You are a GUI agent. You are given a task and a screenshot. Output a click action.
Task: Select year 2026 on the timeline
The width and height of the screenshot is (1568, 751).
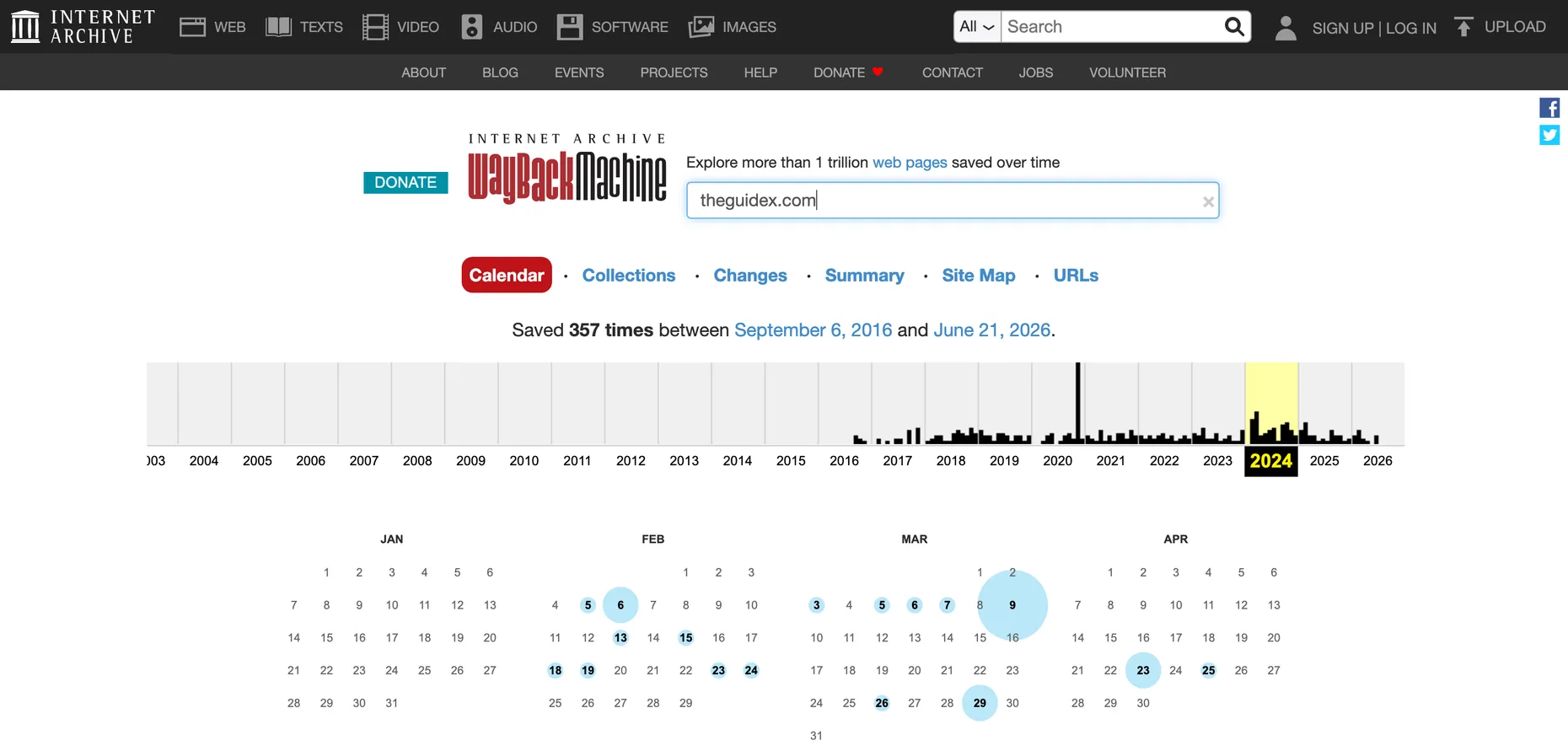1377,461
